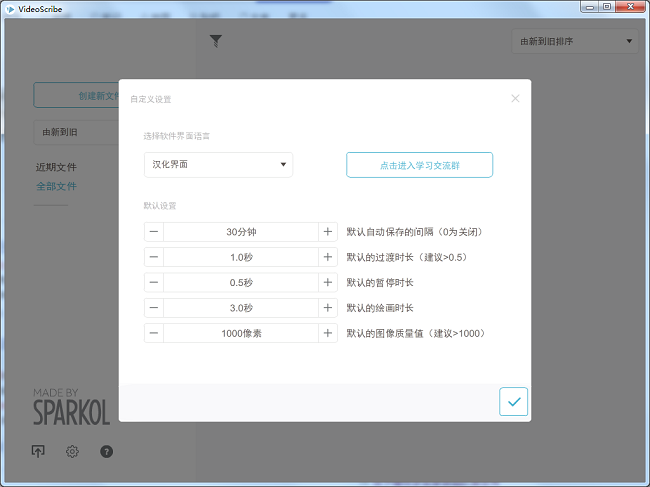Viewport: 650px width, 487px height.
Task: Click the 0.5秒 pause value field
Action: 241,282
